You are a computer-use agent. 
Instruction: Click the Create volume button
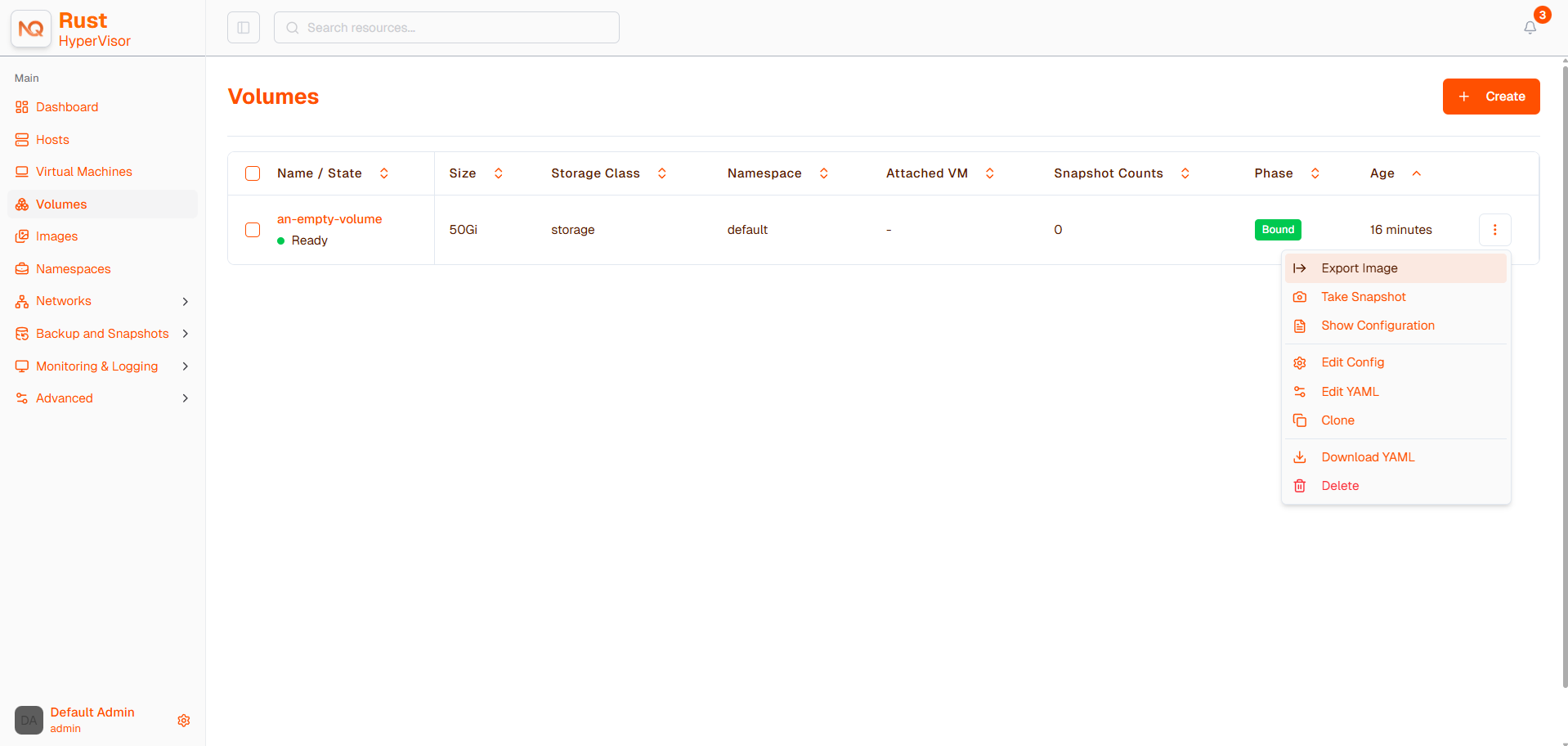click(1491, 97)
